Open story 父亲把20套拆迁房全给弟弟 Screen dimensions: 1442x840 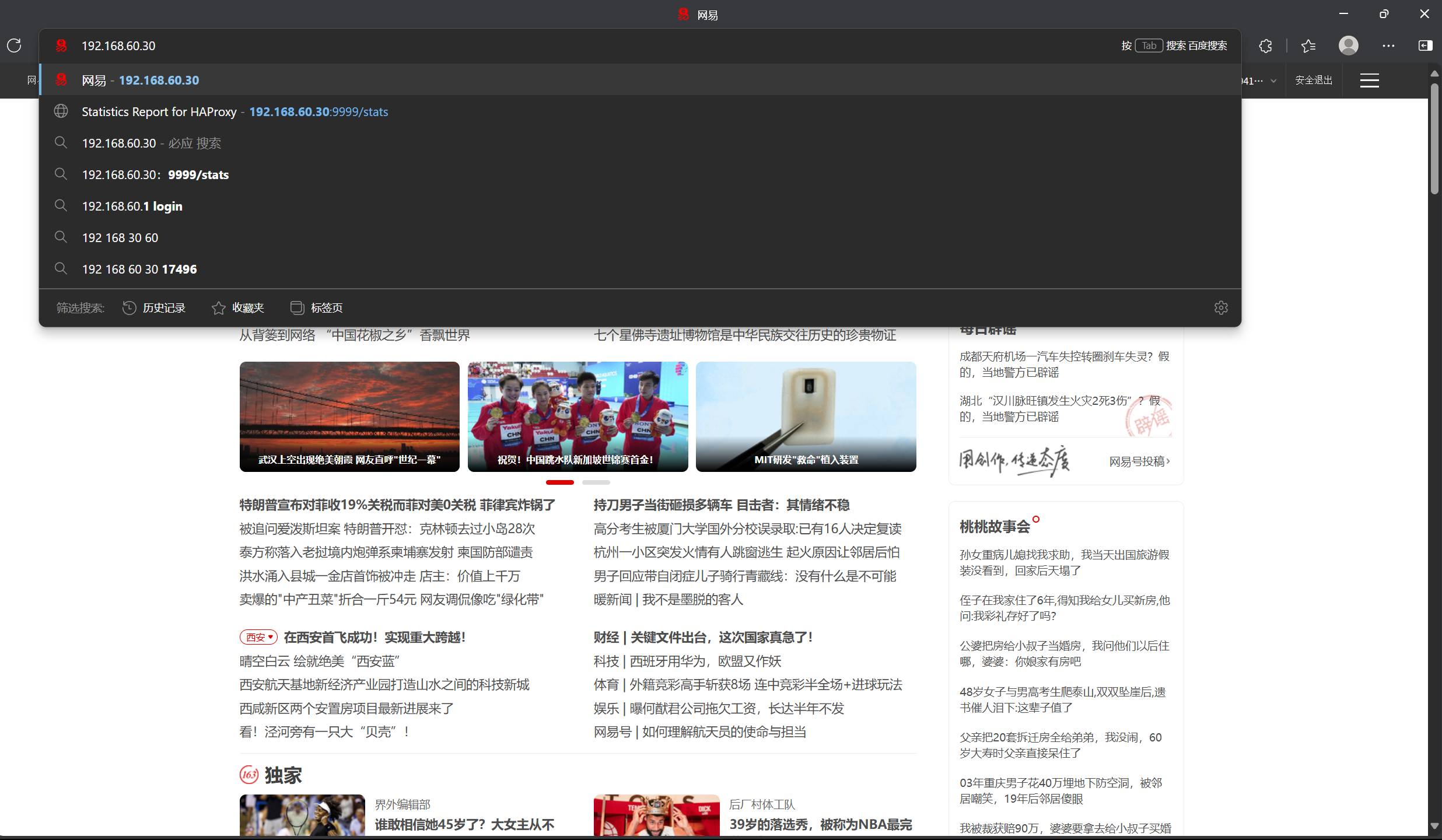[x=1061, y=745]
